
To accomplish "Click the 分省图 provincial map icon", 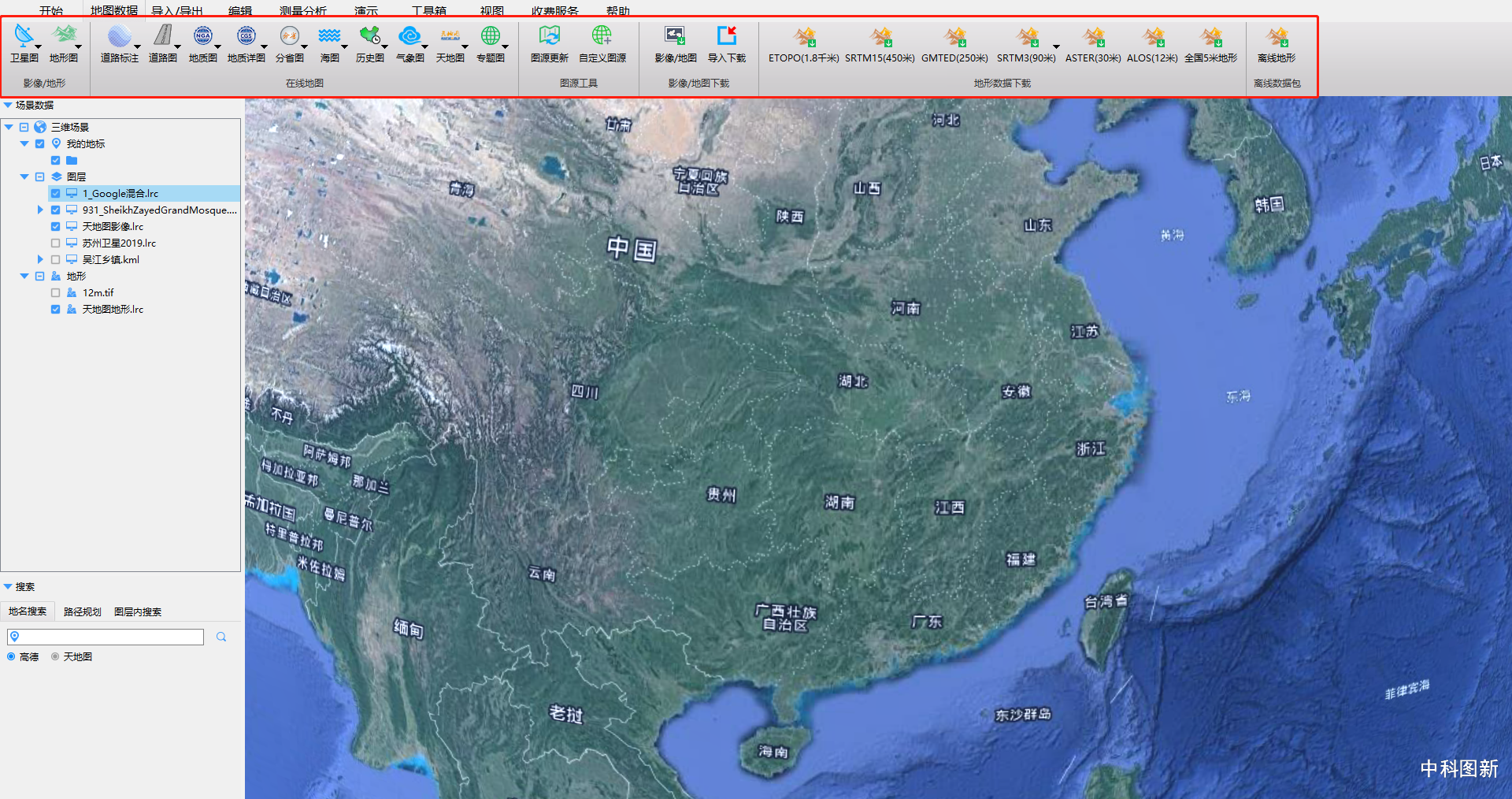I will tap(289, 35).
